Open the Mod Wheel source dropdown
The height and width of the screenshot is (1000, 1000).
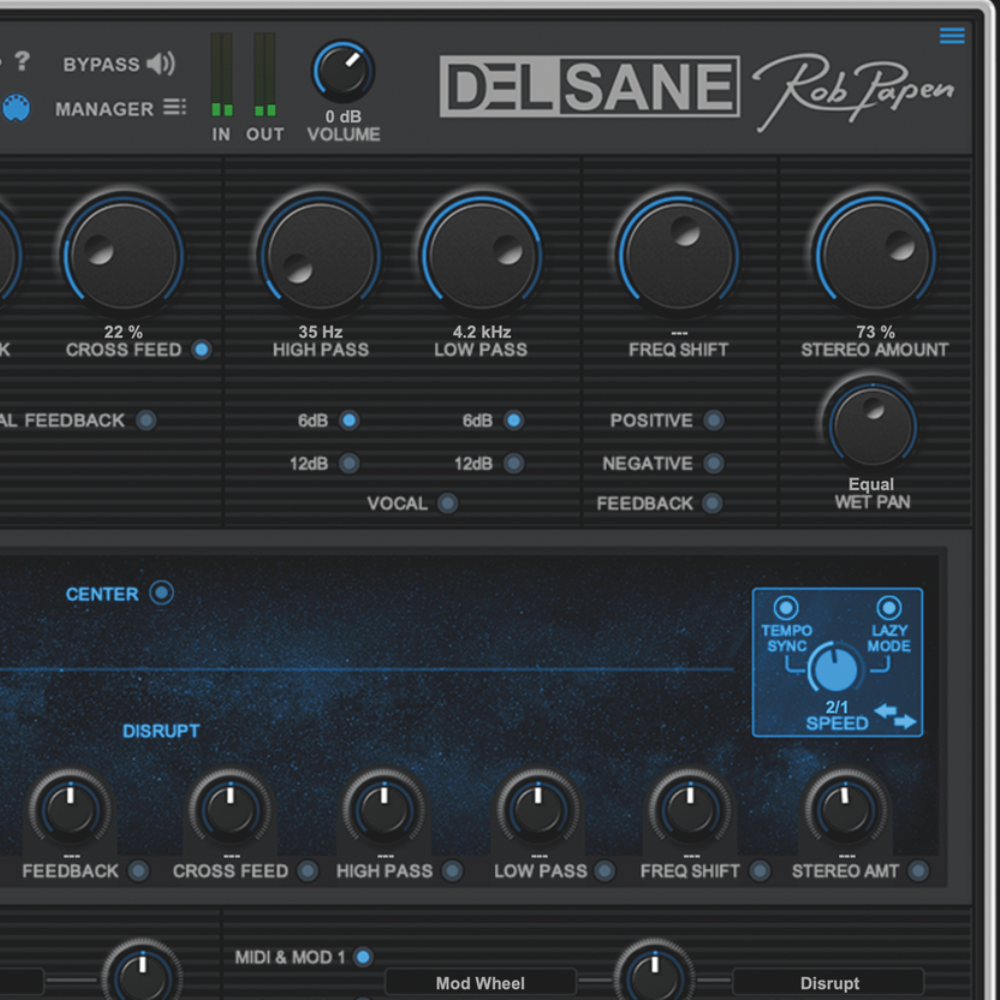480,983
